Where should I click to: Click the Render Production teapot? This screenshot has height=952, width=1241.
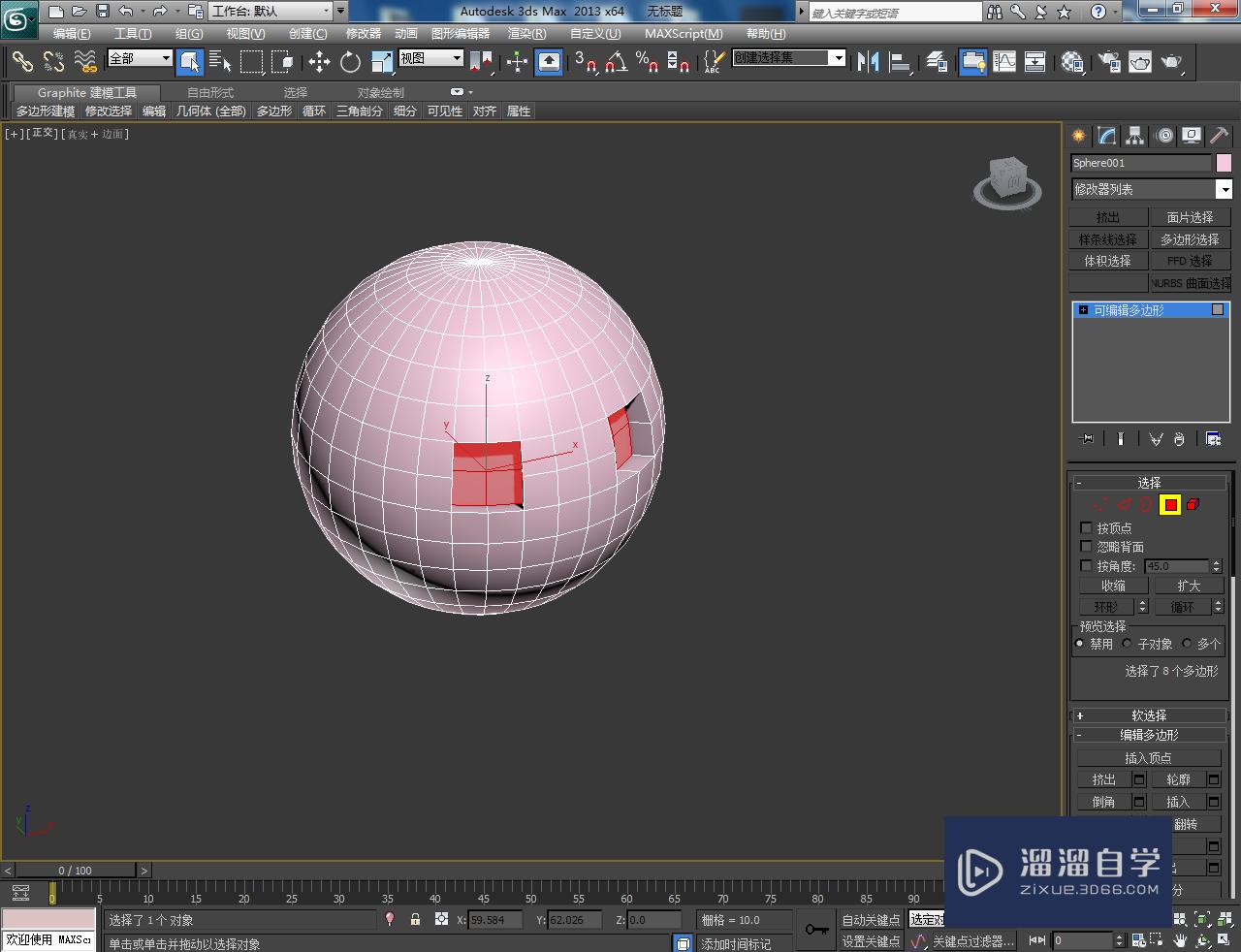pyautogui.click(x=1172, y=62)
